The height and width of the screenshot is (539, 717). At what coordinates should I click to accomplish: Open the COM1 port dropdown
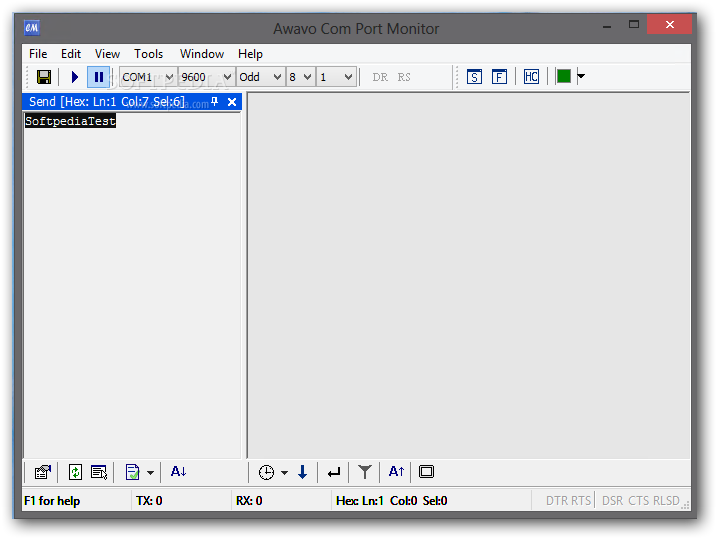(x=148, y=77)
